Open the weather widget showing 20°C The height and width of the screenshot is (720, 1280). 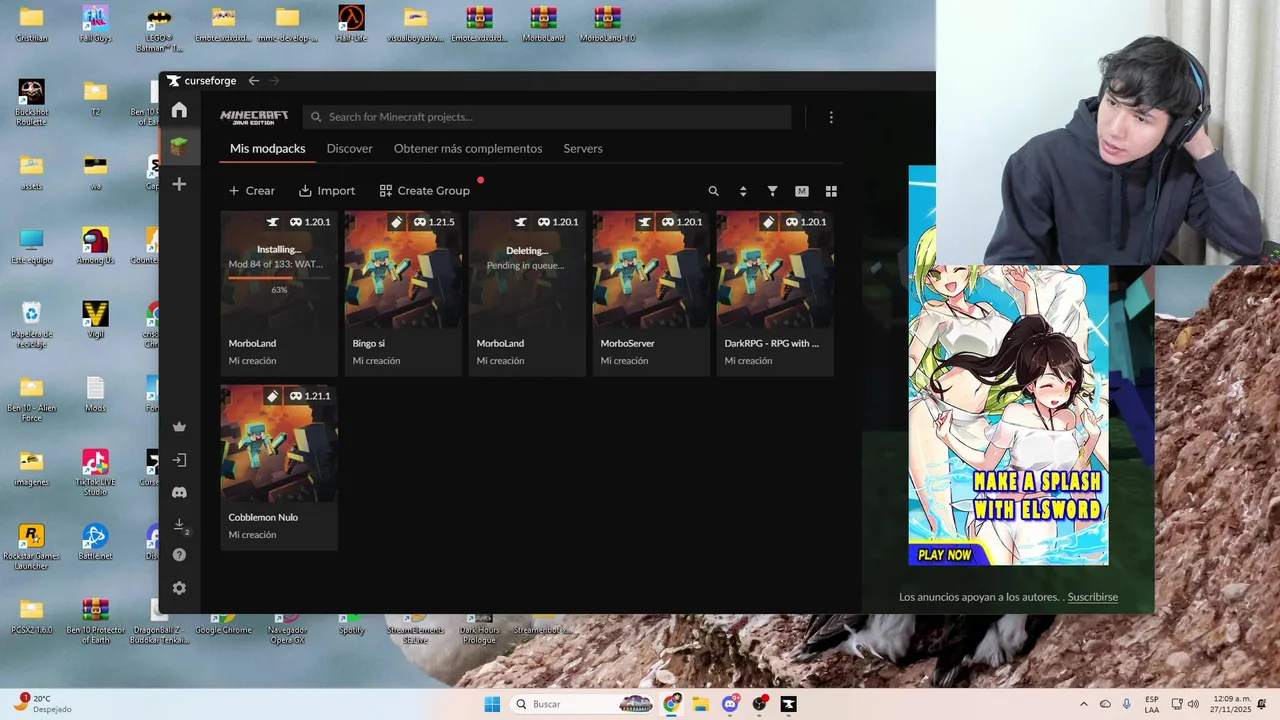coord(40,704)
